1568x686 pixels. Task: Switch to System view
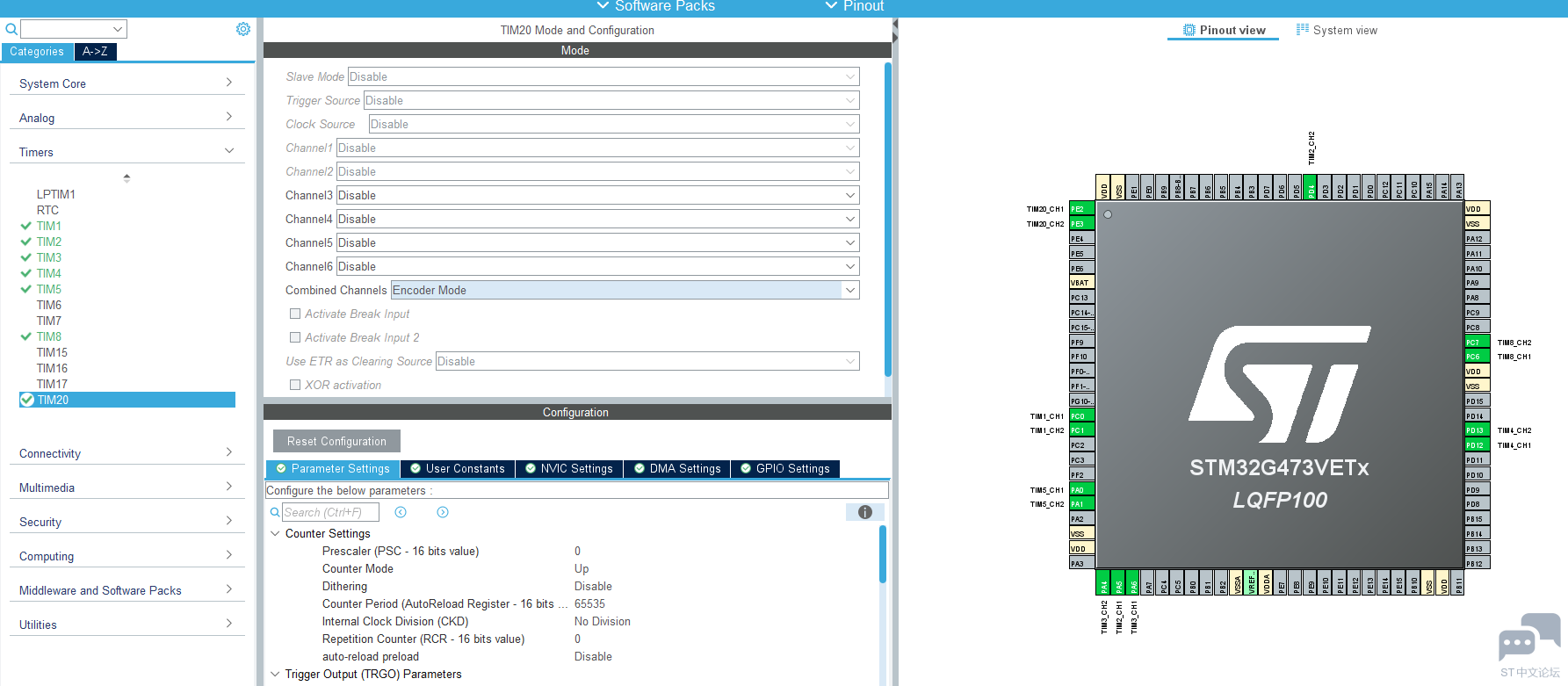[x=1336, y=30]
